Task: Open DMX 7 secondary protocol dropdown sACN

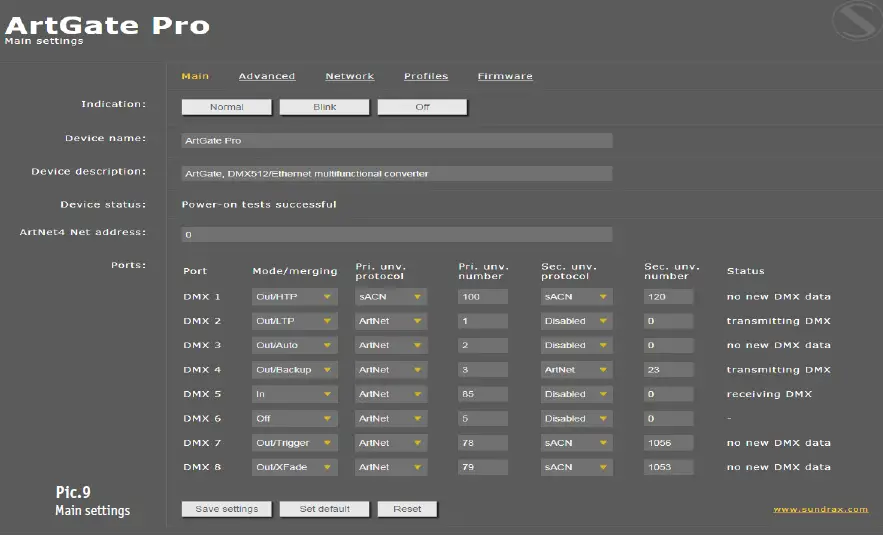Action: pyautogui.click(x=577, y=443)
